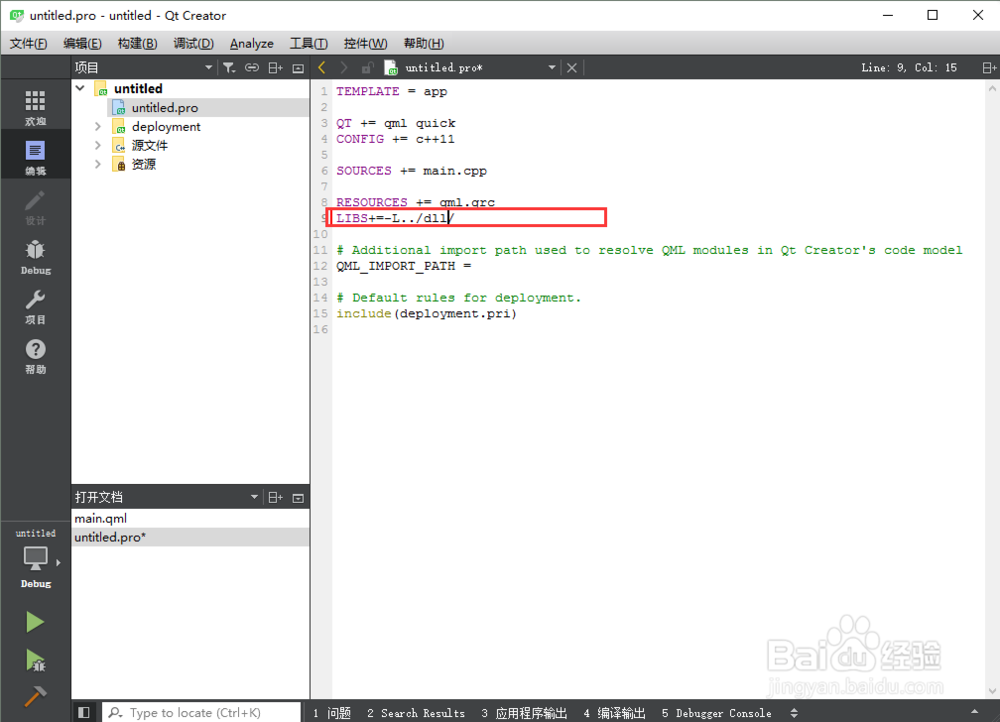Open Help mode question mark icon
Image resolution: width=1000 pixels, height=722 pixels.
(35, 355)
